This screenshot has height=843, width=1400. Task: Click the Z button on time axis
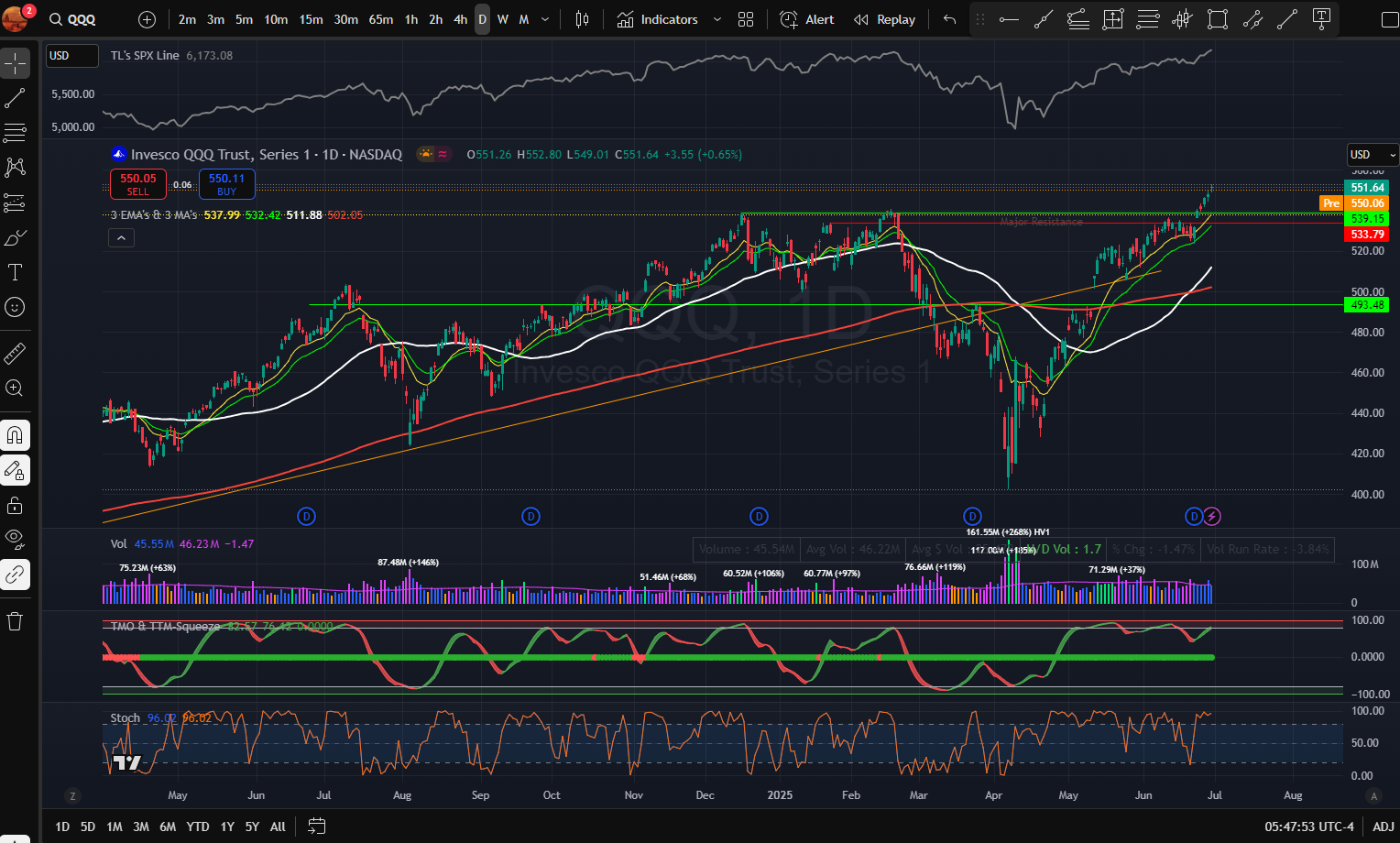click(72, 795)
